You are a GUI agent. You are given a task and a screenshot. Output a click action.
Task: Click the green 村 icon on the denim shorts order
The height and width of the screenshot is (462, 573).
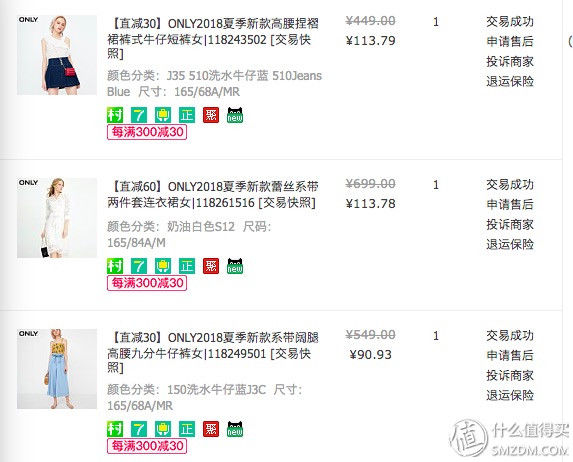115,115
